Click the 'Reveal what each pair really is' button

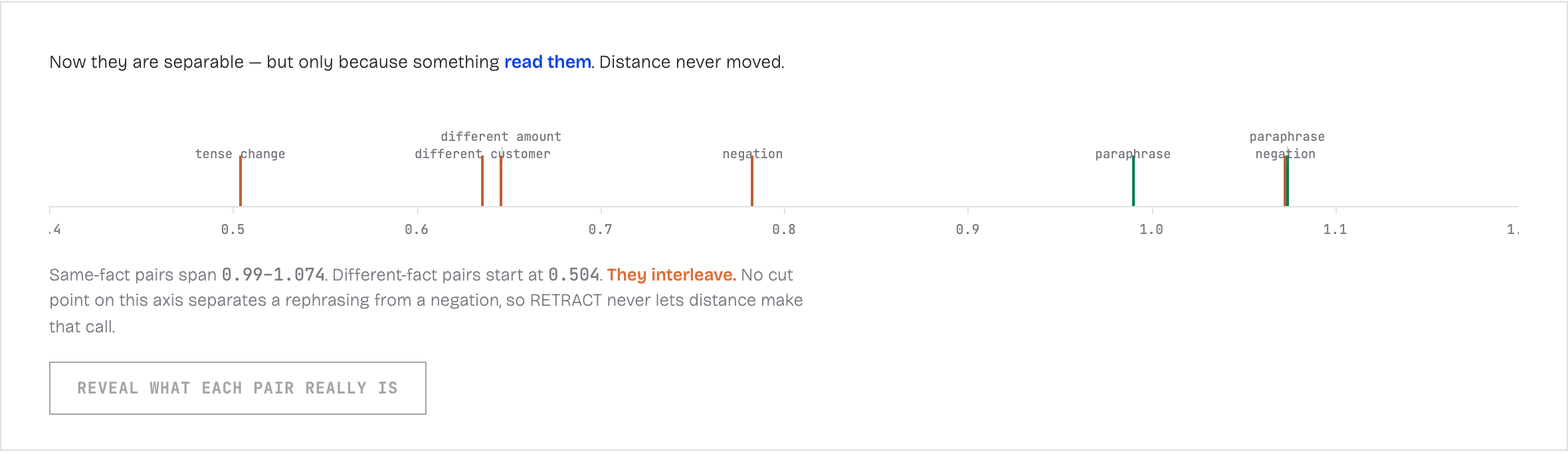coord(238,388)
